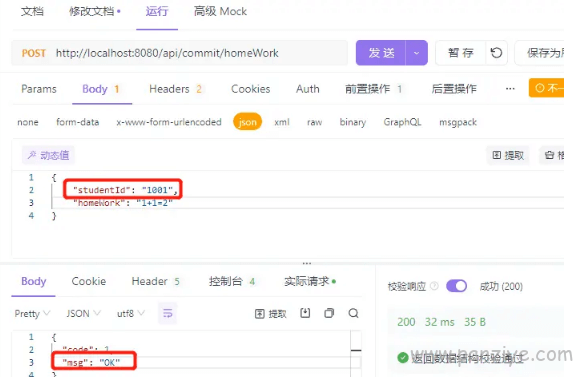Select msgpack body type

(x=458, y=122)
